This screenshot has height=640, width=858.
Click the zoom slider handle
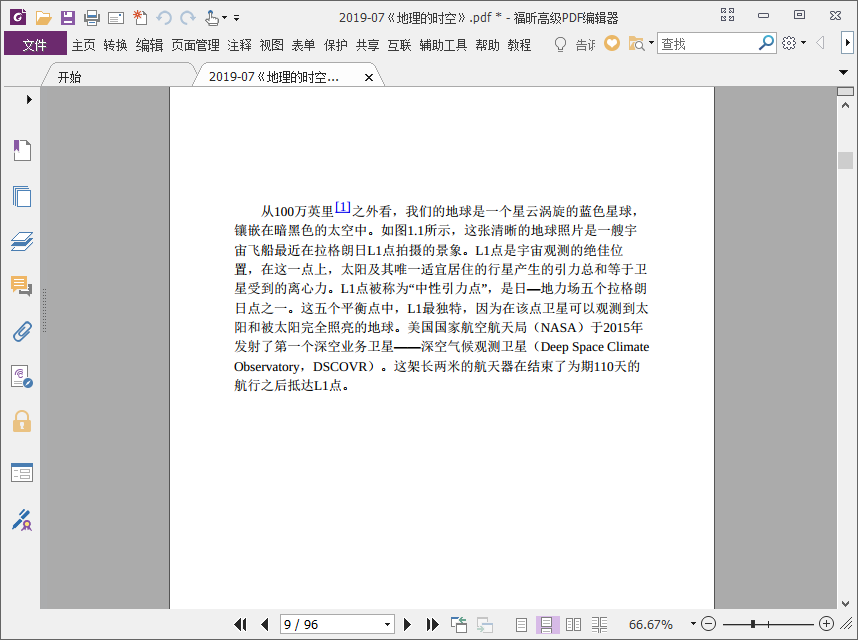pos(753,624)
